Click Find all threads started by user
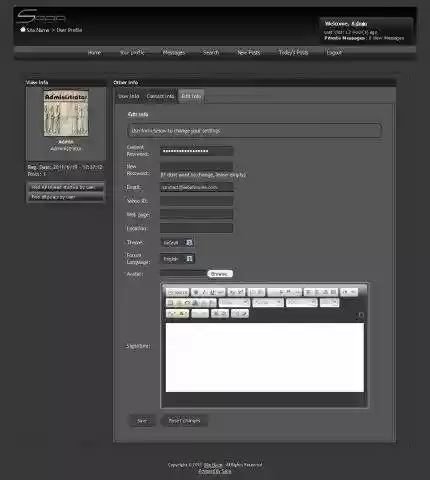Image resolution: width=430 pixels, height=480 pixels. click(65, 187)
